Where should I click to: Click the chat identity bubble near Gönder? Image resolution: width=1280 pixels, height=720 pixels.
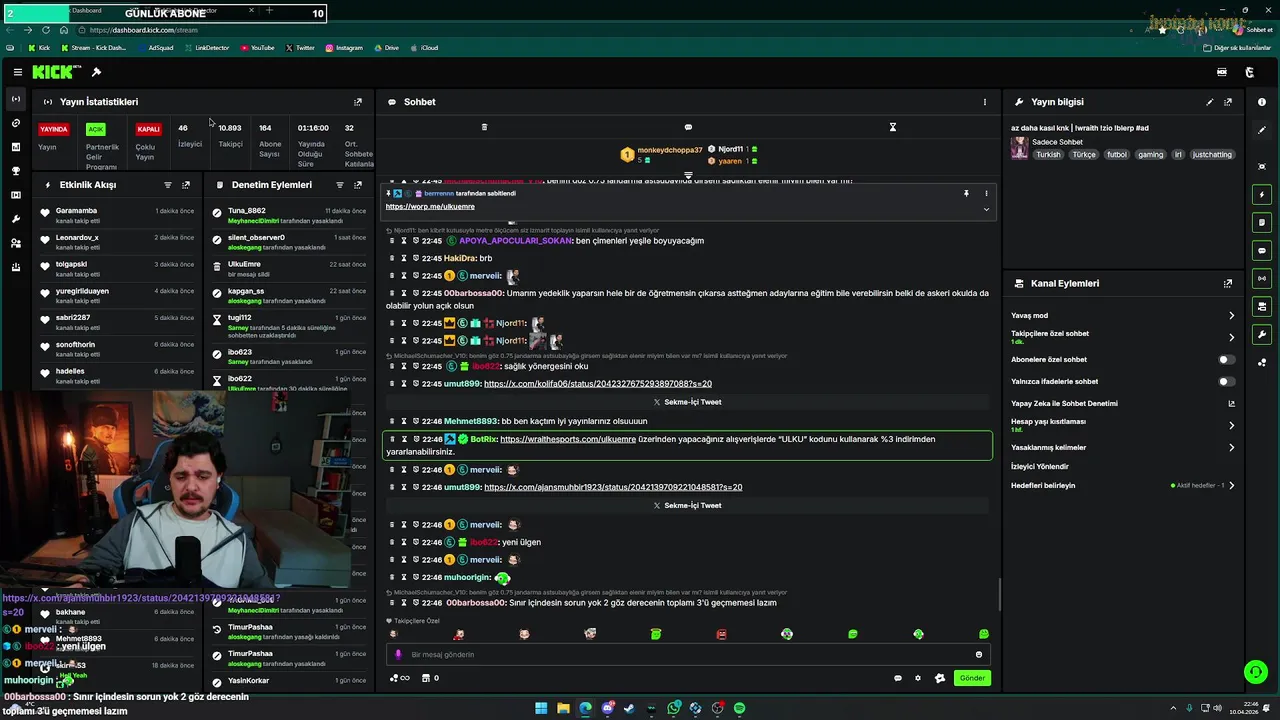click(898, 678)
